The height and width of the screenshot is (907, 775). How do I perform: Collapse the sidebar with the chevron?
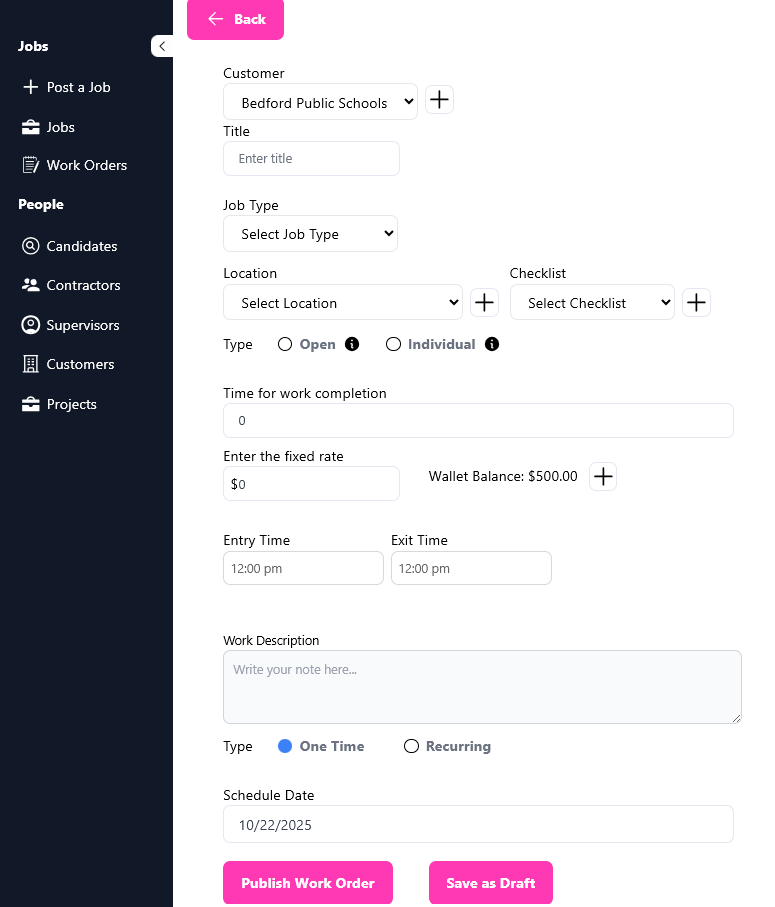coord(162,46)
